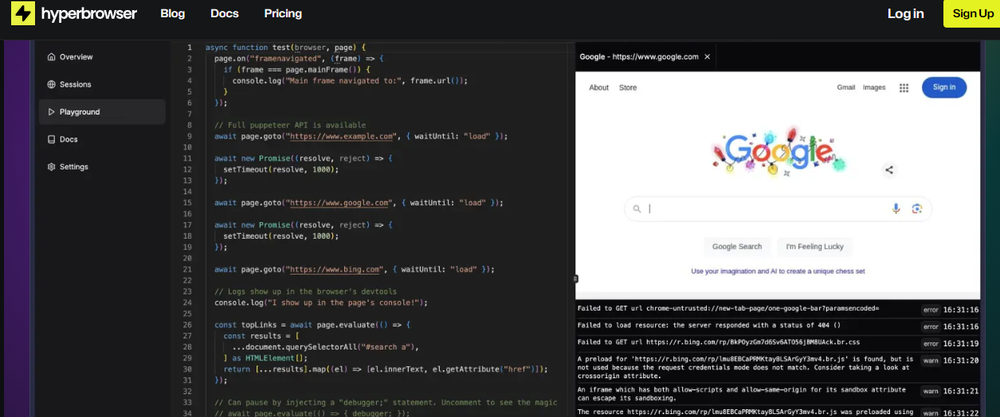The image size is (1000, 417).
Task: Open Gmail link on Google page
Action: pyautogui.click(x=846, y=87)
